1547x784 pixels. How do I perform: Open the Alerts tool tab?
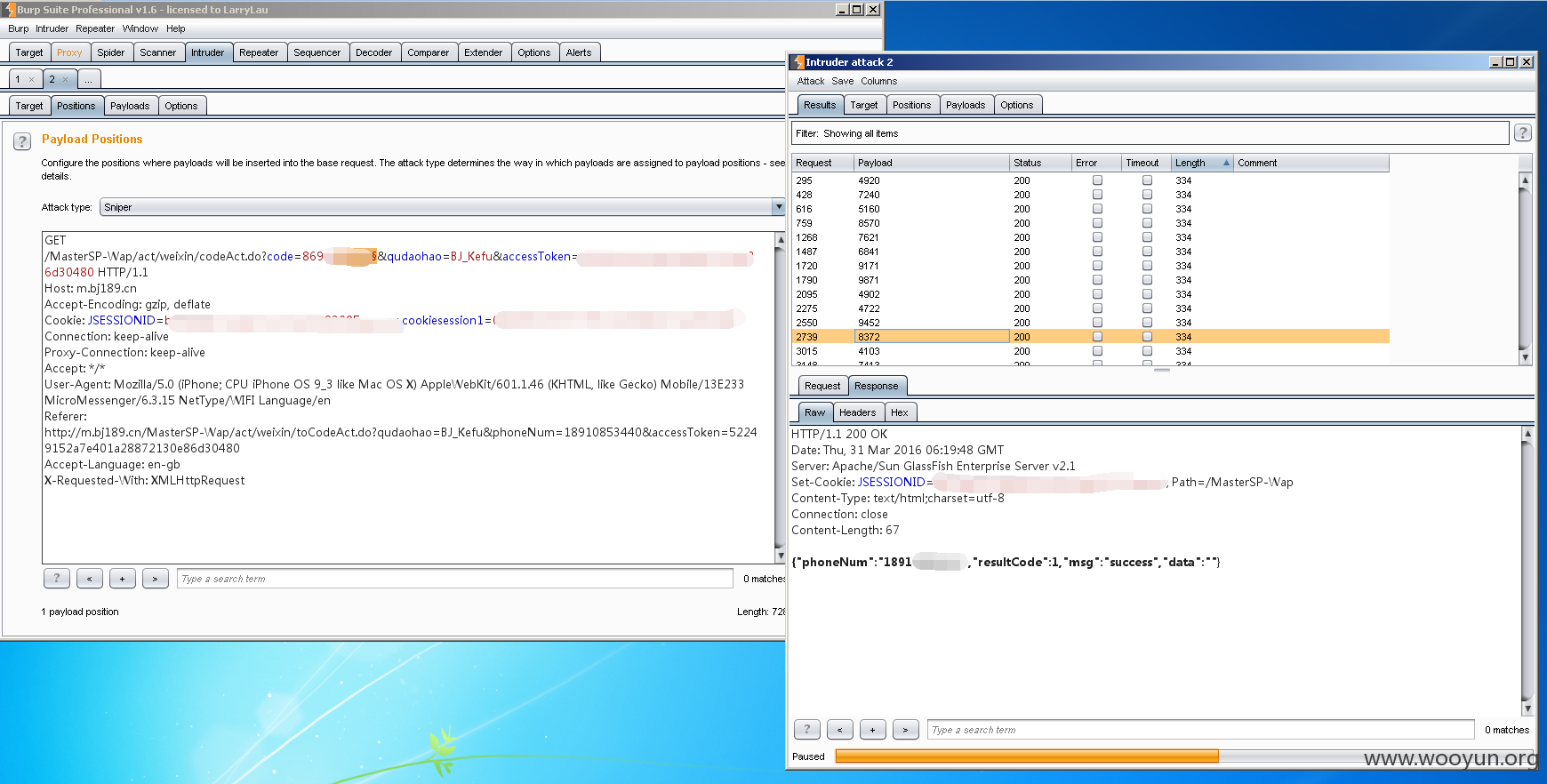pos(579,52)
